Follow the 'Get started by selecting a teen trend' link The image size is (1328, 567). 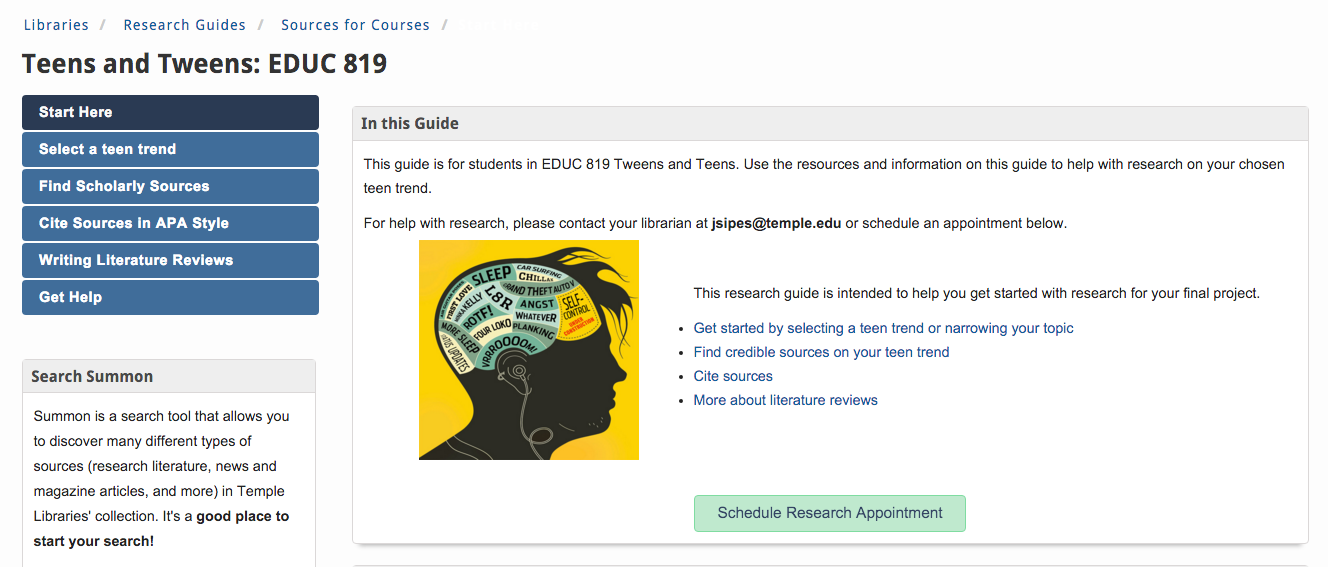point(883,328)
